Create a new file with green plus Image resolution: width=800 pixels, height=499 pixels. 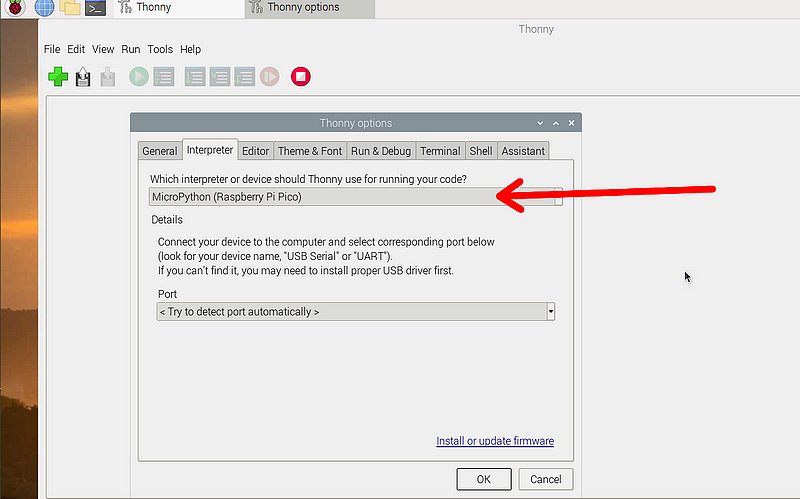point(58,77)
